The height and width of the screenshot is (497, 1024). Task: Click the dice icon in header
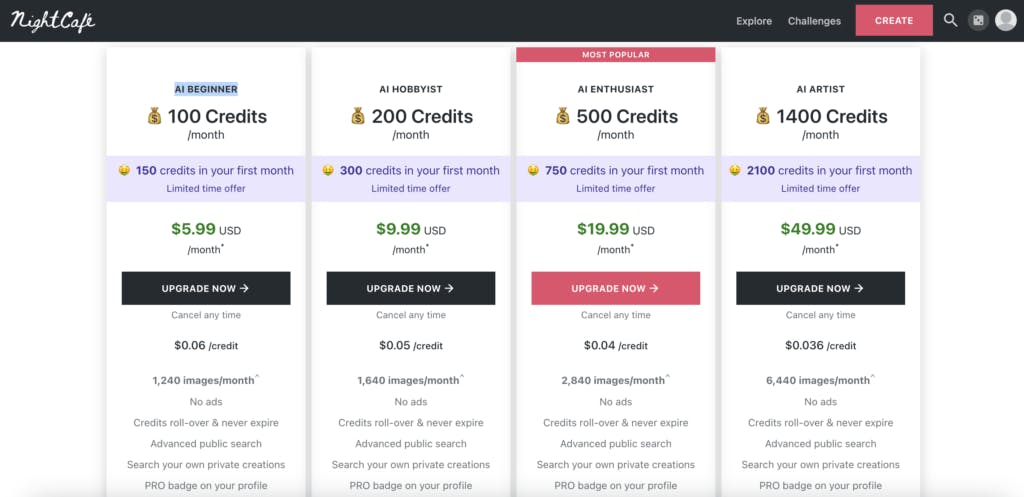(x=978, y=20)
